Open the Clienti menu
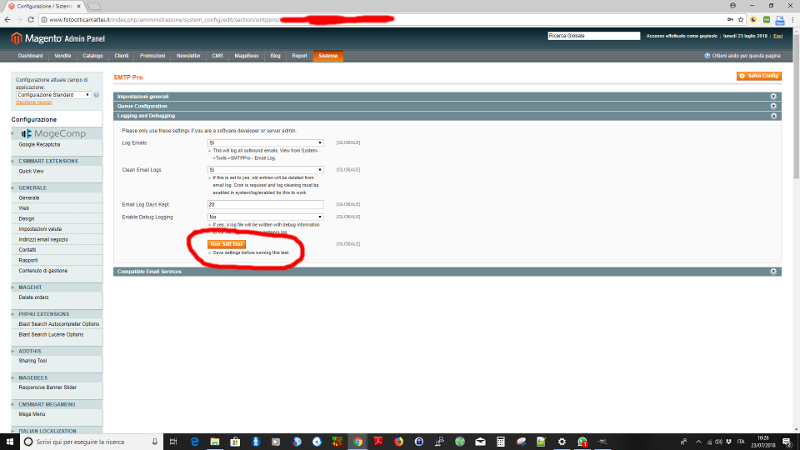 [121, 56]
